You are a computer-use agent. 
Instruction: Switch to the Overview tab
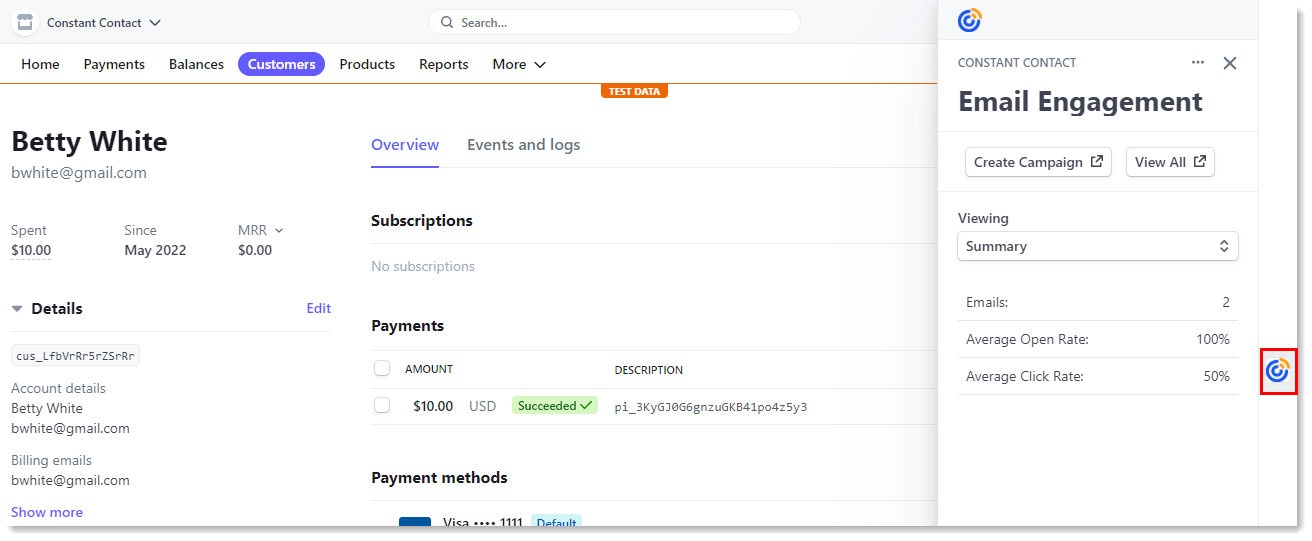point(405,145)
